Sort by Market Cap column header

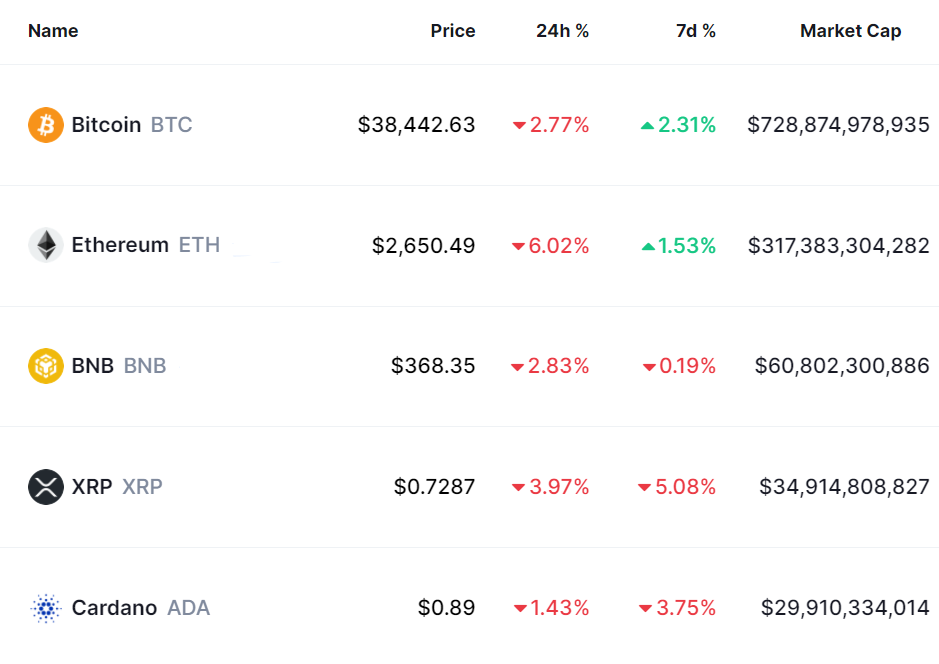click(x=850, y=31)
